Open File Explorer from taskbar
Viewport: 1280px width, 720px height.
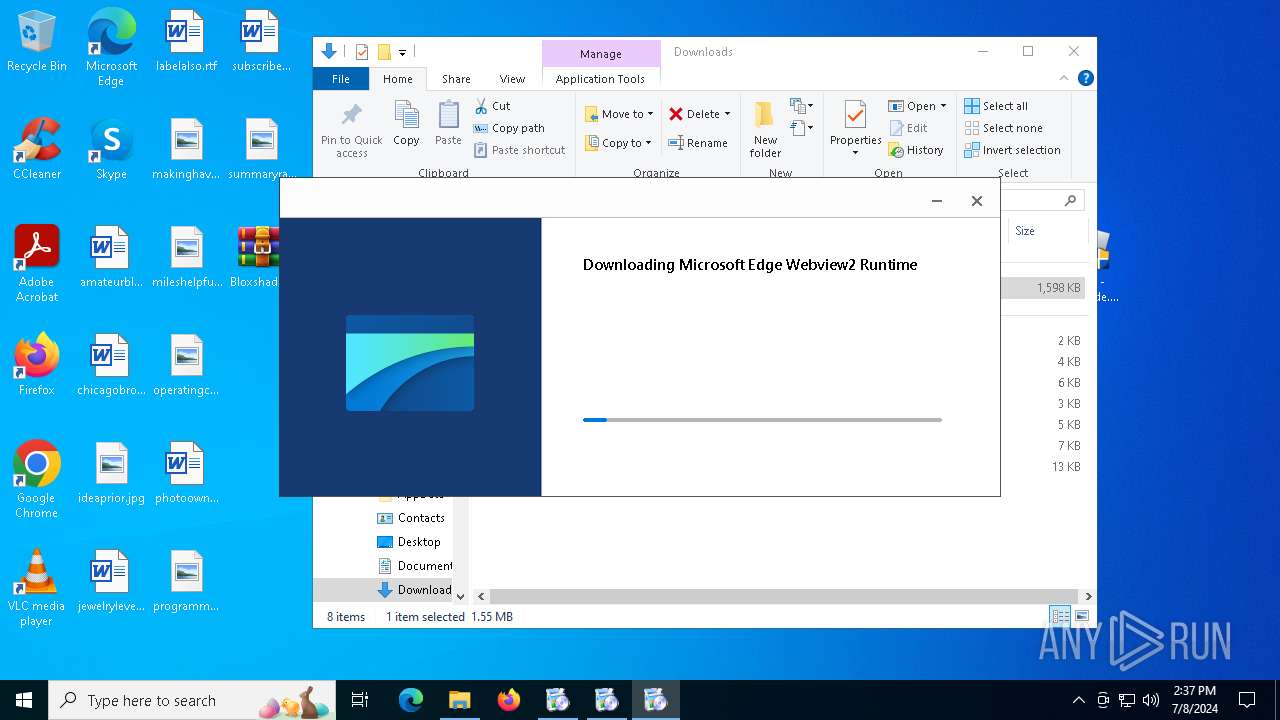(x=459, y=700)
